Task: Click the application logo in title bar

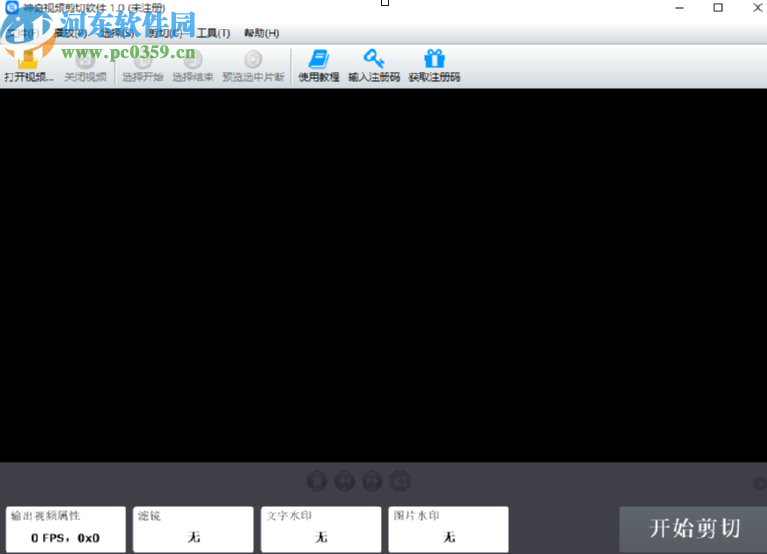Action: tap(11, 7)
